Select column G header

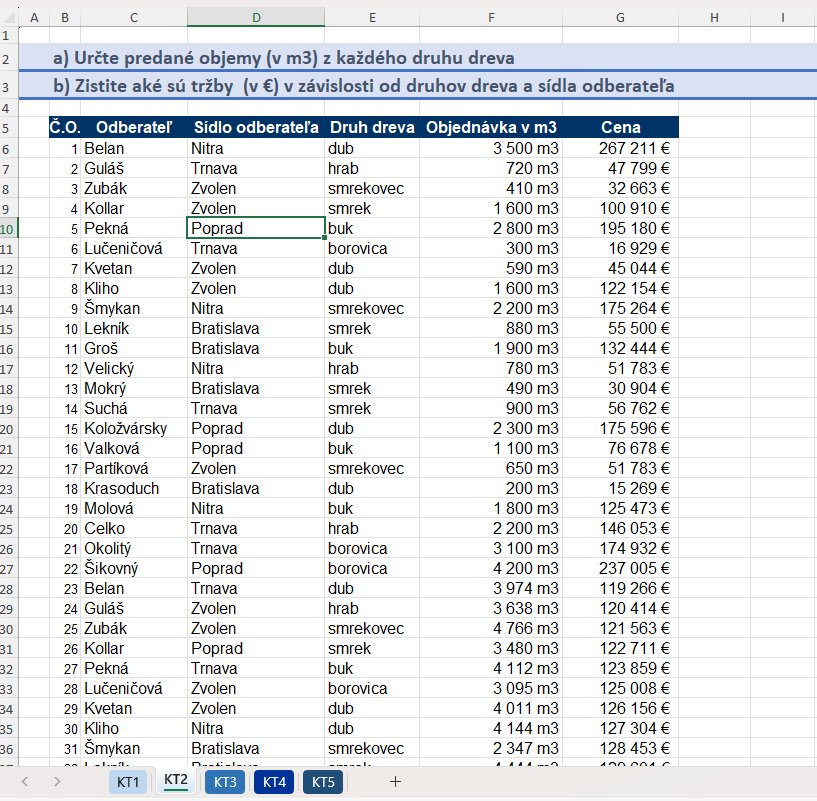(x=620, y=17)
